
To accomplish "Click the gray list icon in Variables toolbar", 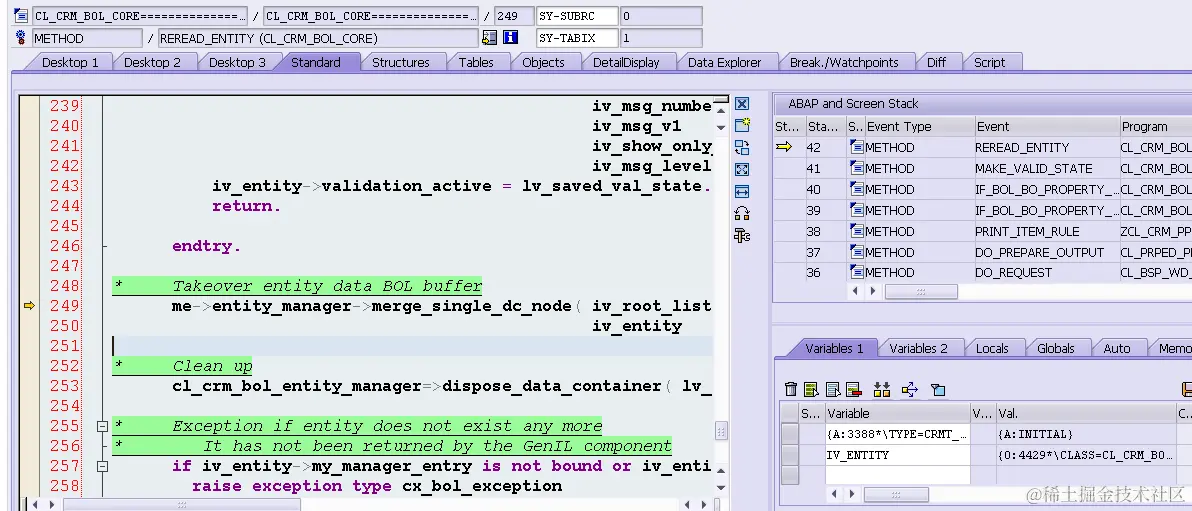I will pyautogui.click(x=832, y=389).
